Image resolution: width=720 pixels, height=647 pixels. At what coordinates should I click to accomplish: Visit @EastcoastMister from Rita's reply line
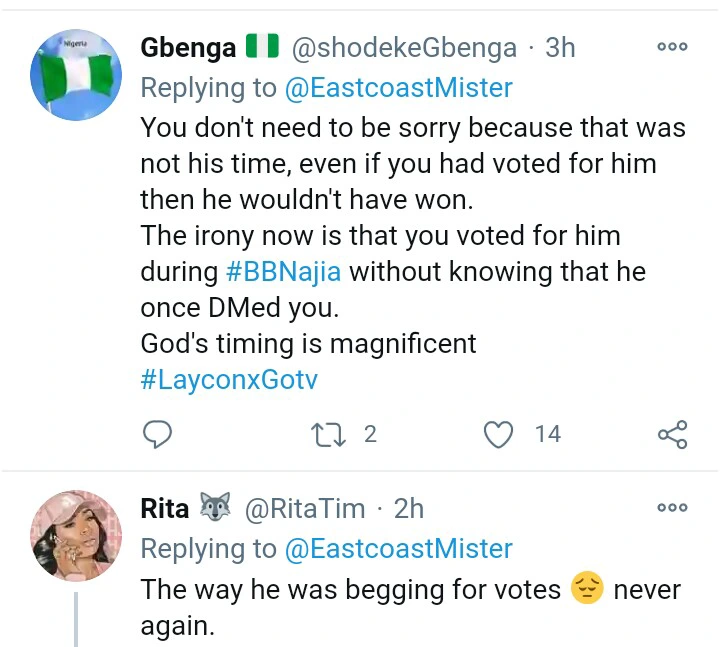398,549
